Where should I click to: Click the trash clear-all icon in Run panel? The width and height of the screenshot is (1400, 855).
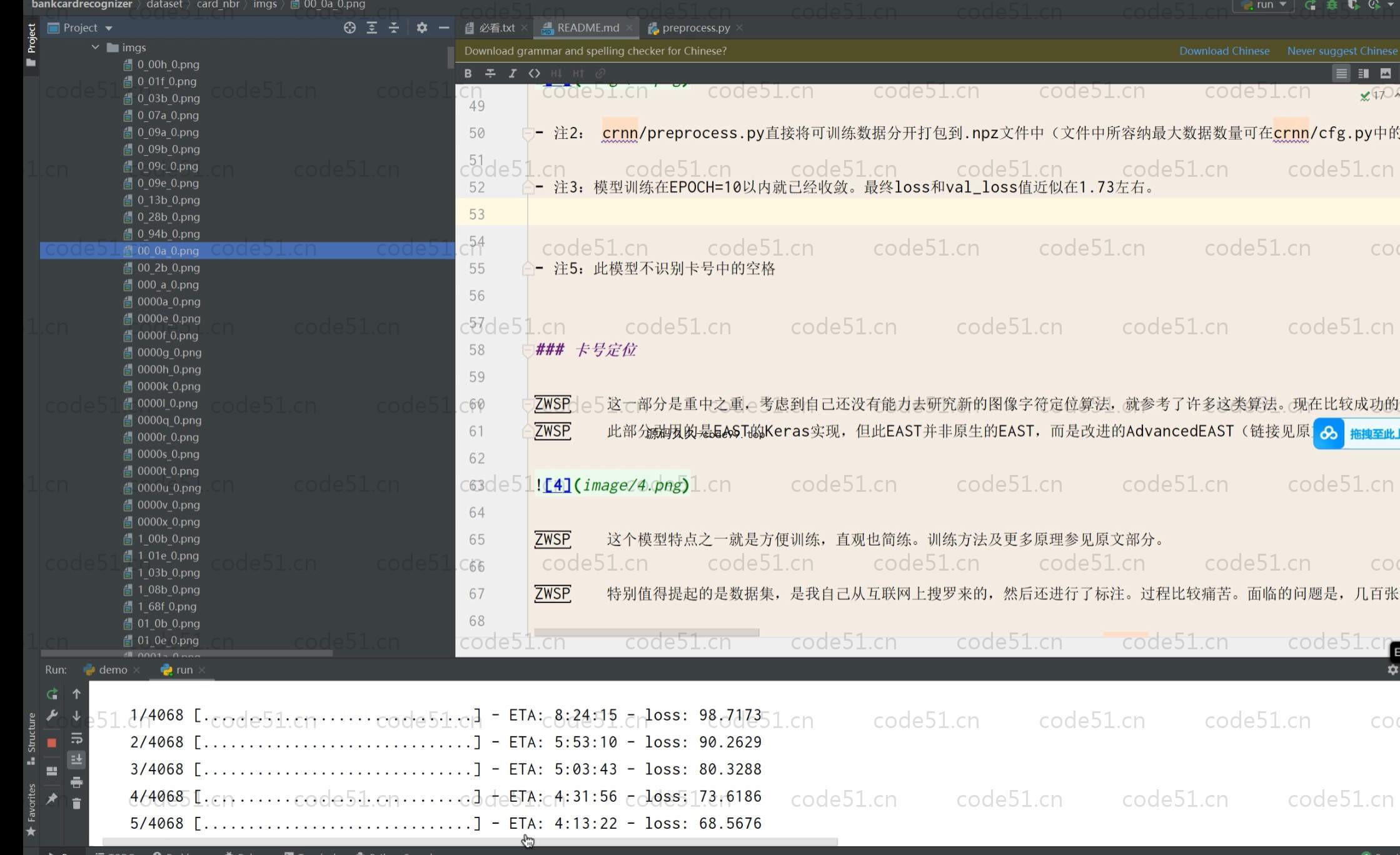[x=76, y=804]
